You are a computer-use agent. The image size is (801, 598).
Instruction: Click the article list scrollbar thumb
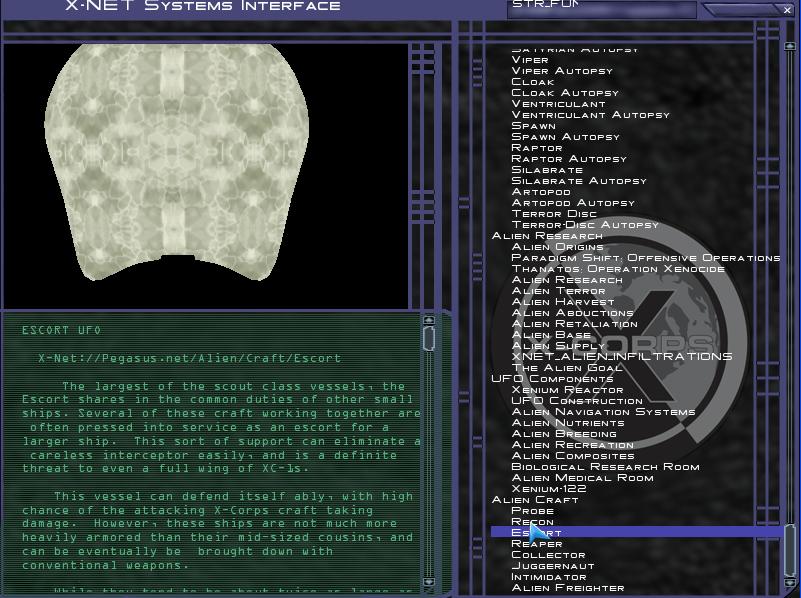pos(790,551)
